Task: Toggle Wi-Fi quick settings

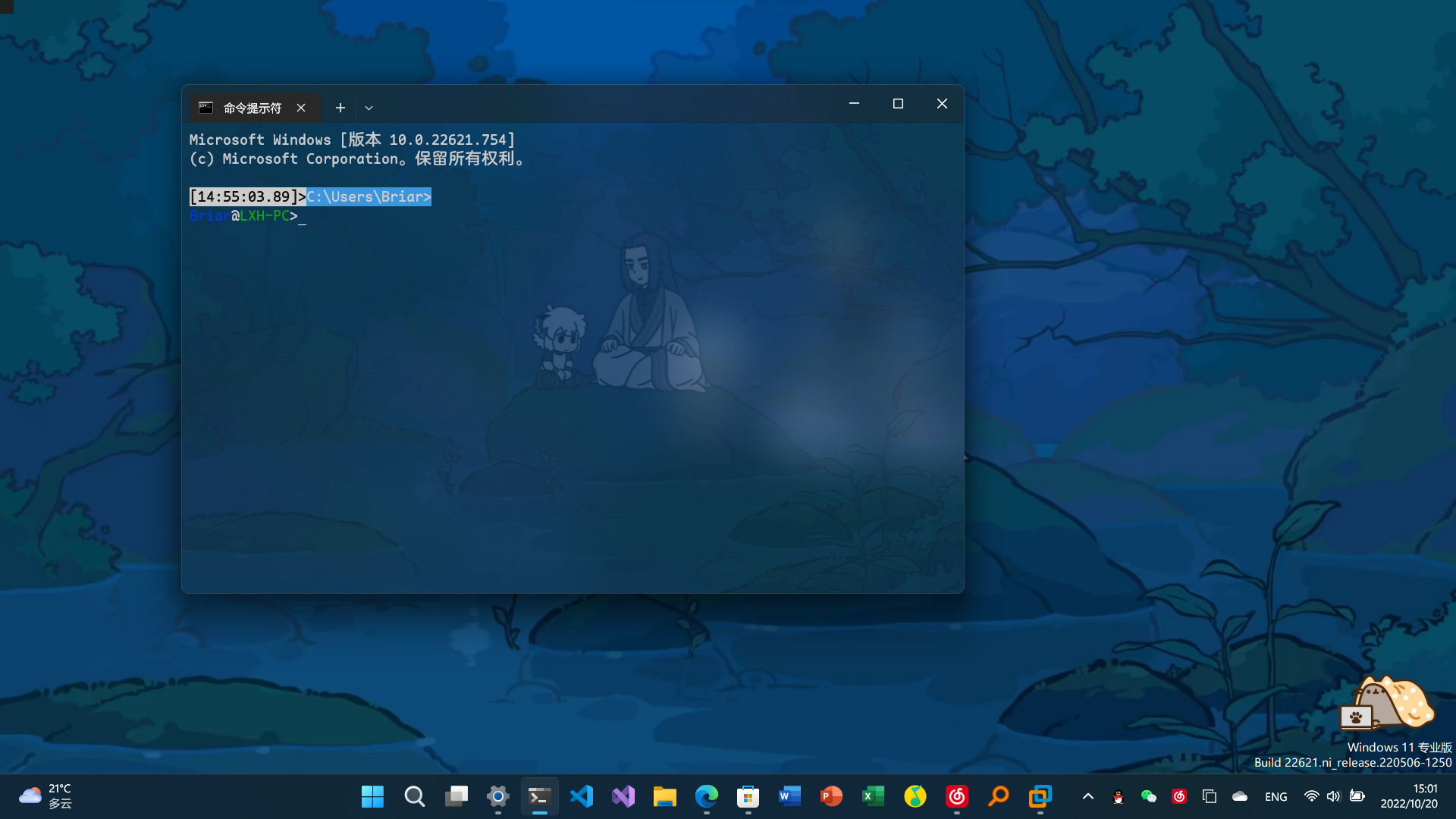Action: pyautogui.click(x=1310, y=796)
